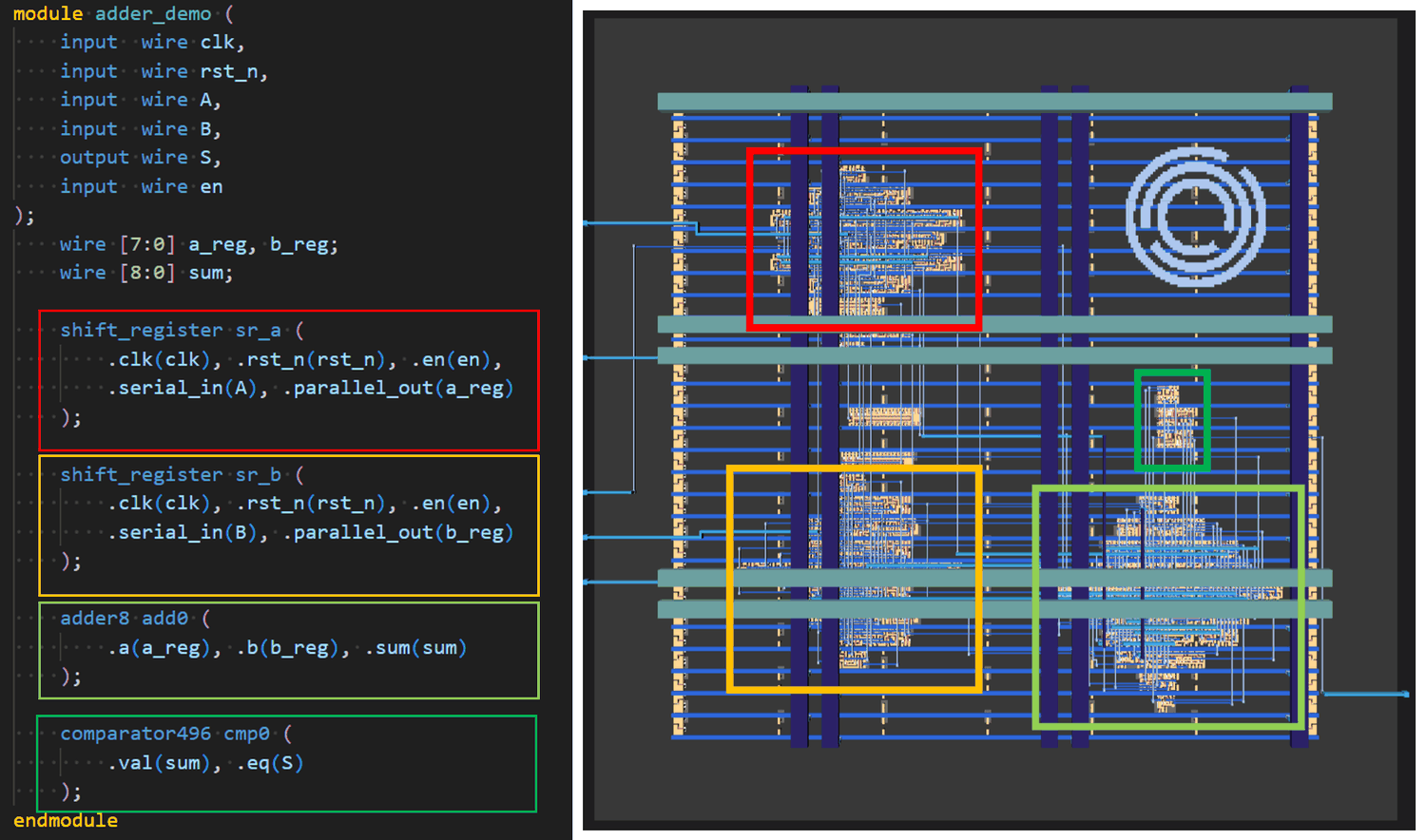Select the "input wire clk," line
1426x840 pixels.
152,43
